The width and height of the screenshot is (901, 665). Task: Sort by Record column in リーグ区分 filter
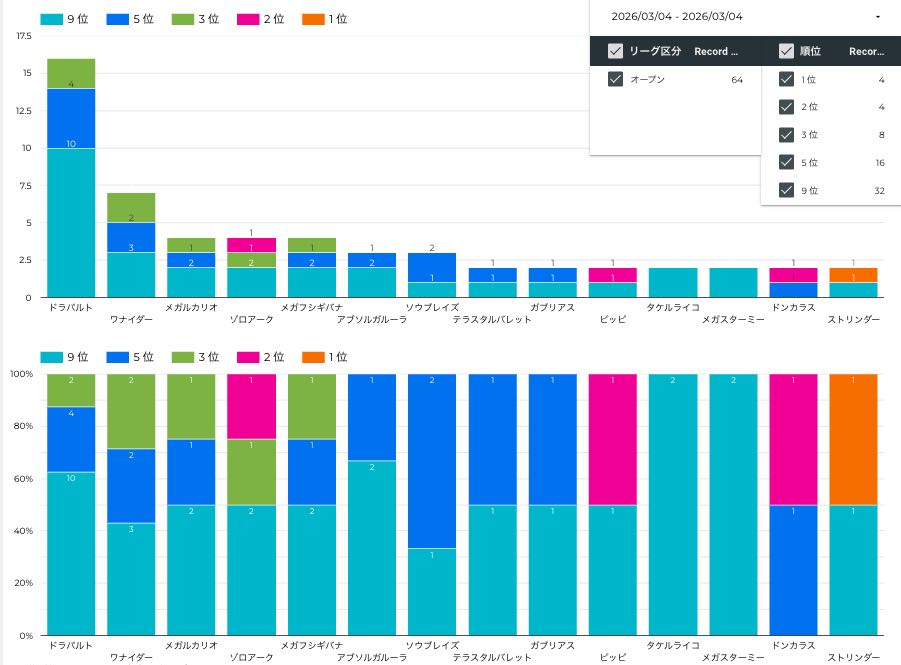[x=716, y=51]
